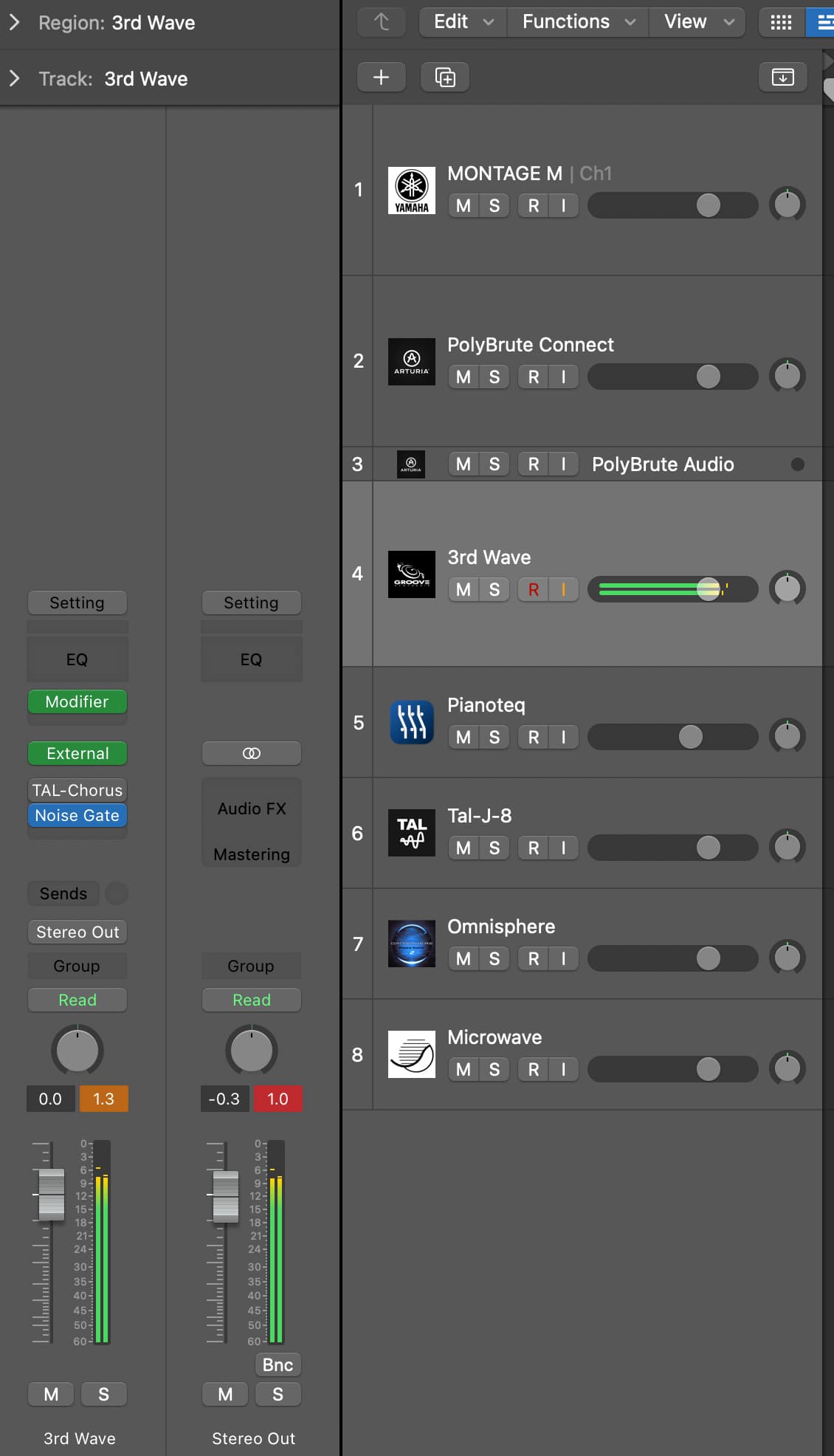Open Setting menu on Stereo Out strip
The image size is (834, 1456).
coord(252,602)
